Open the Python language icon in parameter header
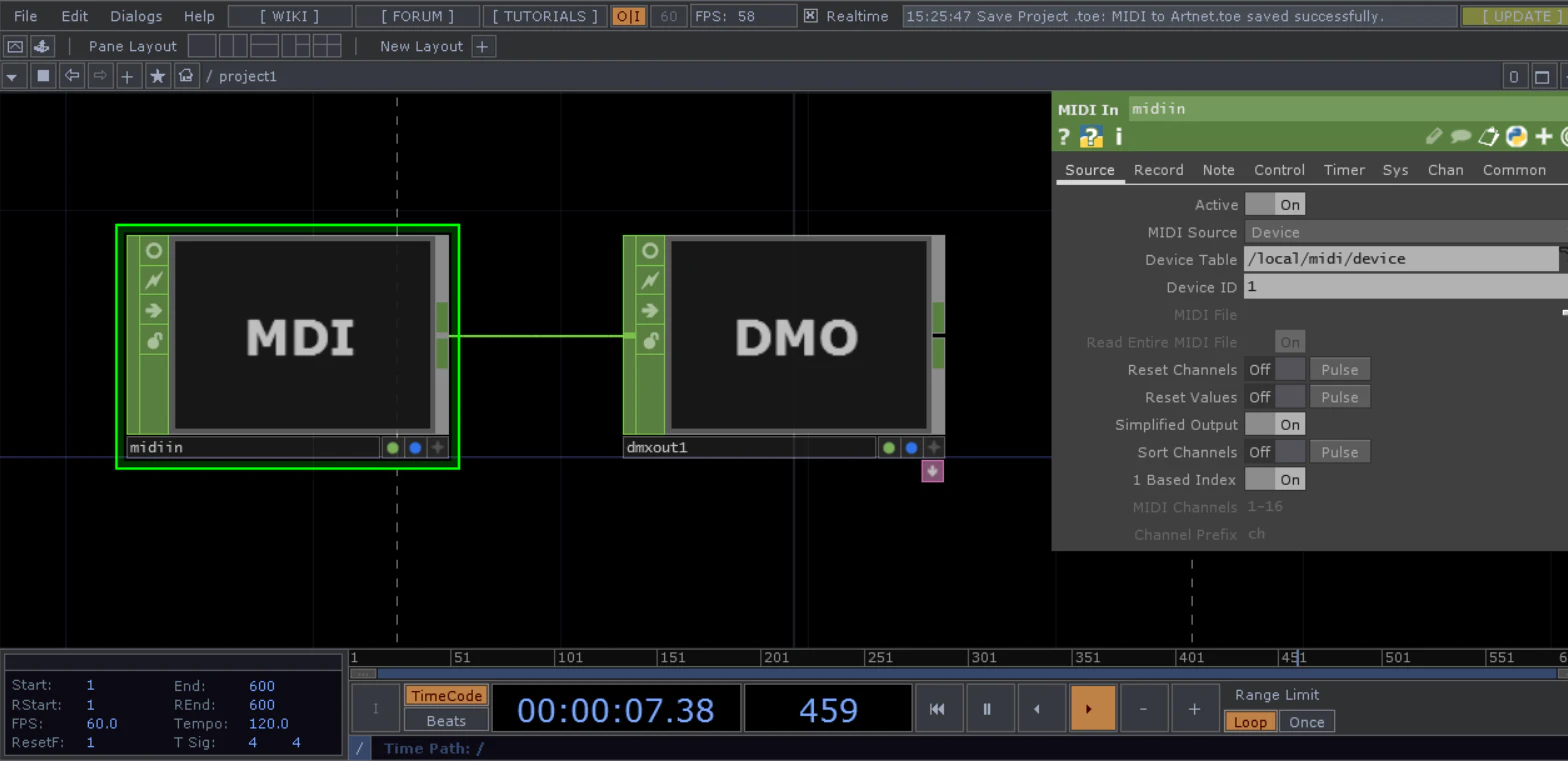Image resolution: width=1568 pixels, height=761 pixels. coord(1516,137)
